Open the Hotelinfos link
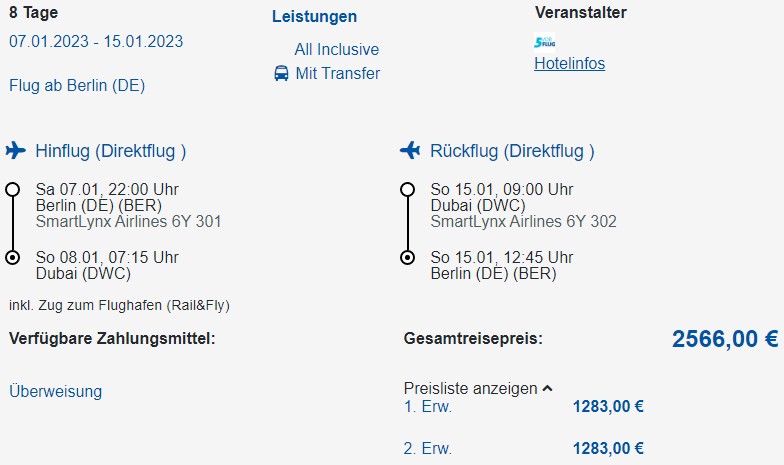 coord(570,64)
